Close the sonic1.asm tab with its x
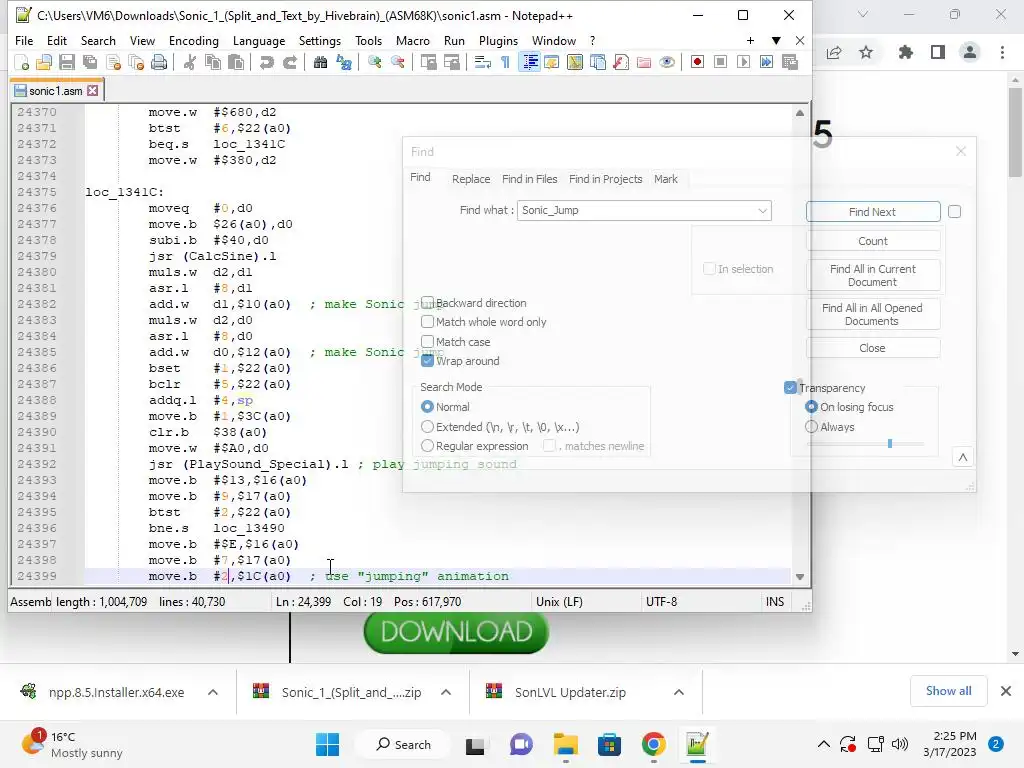The image size is (1024, 768). (93, 91)
